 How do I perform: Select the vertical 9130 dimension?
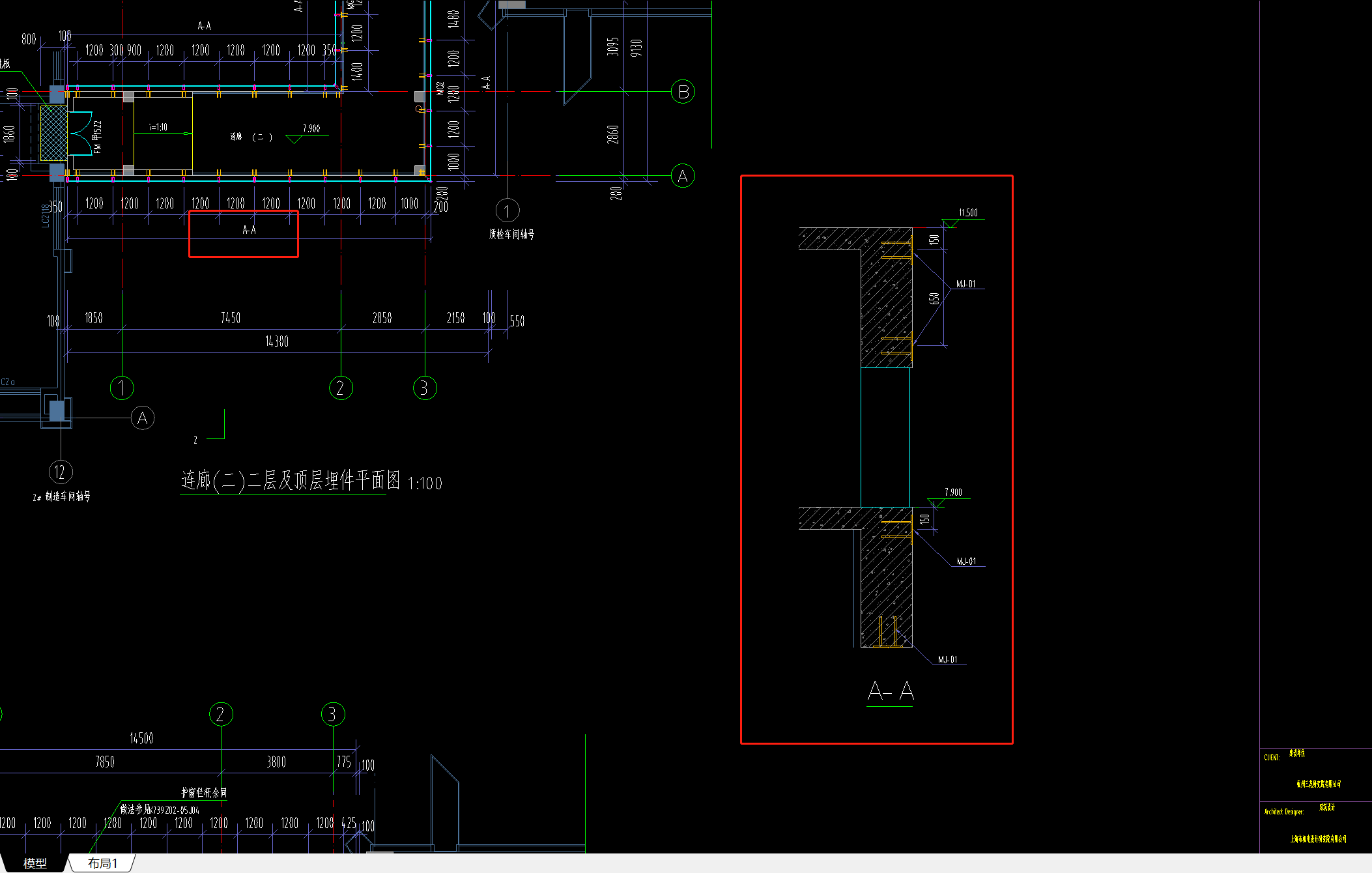click(x=636, y=48)
